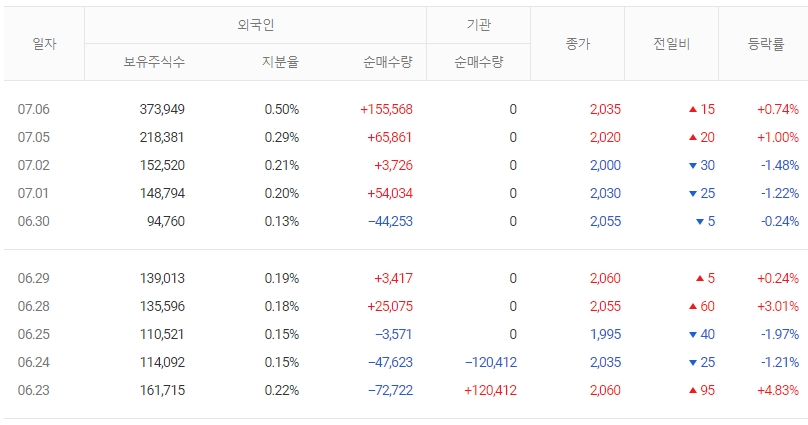Click the up-arrow change value 60

(x=702, y=306)
